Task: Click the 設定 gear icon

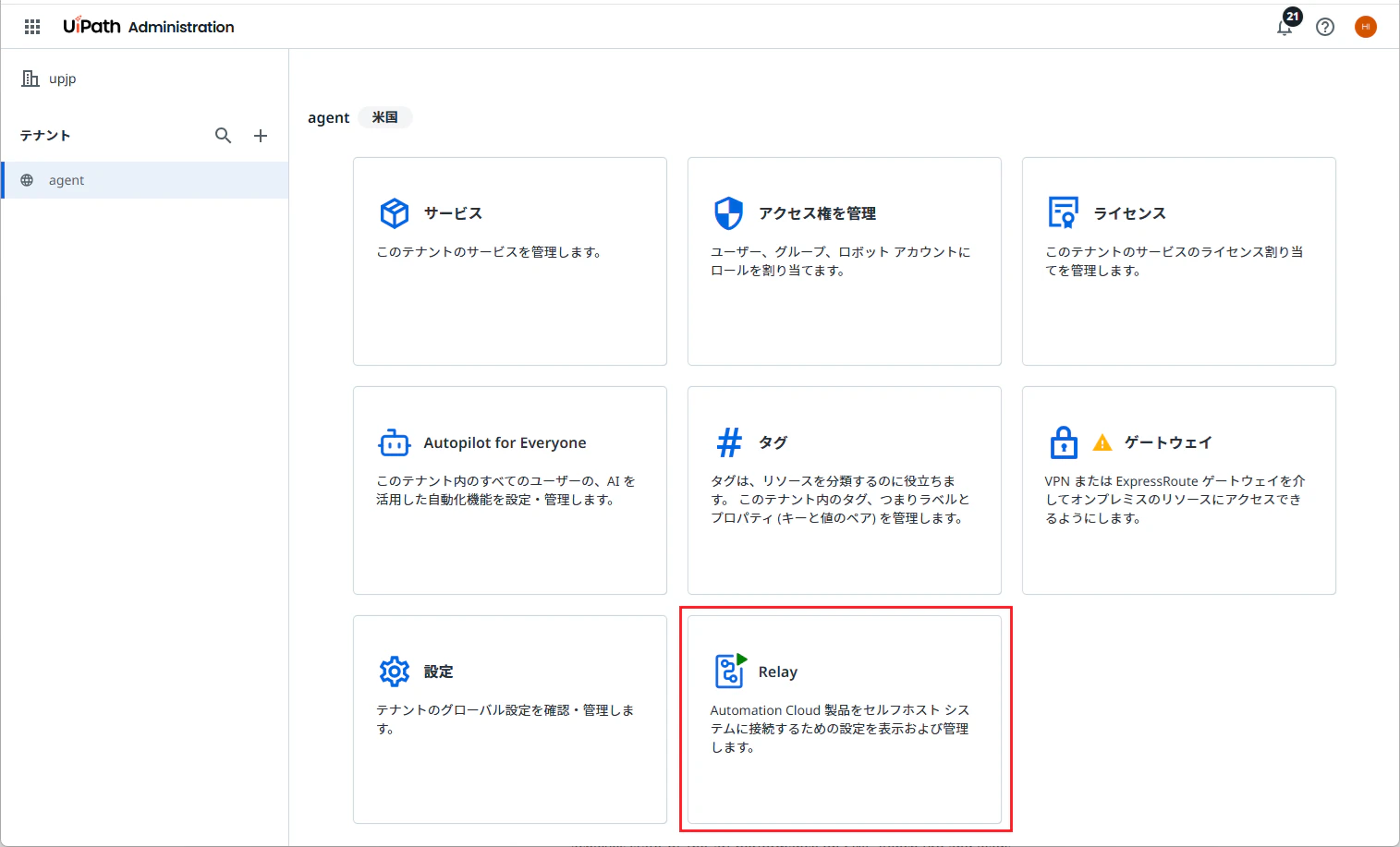Action: point(395,672)
